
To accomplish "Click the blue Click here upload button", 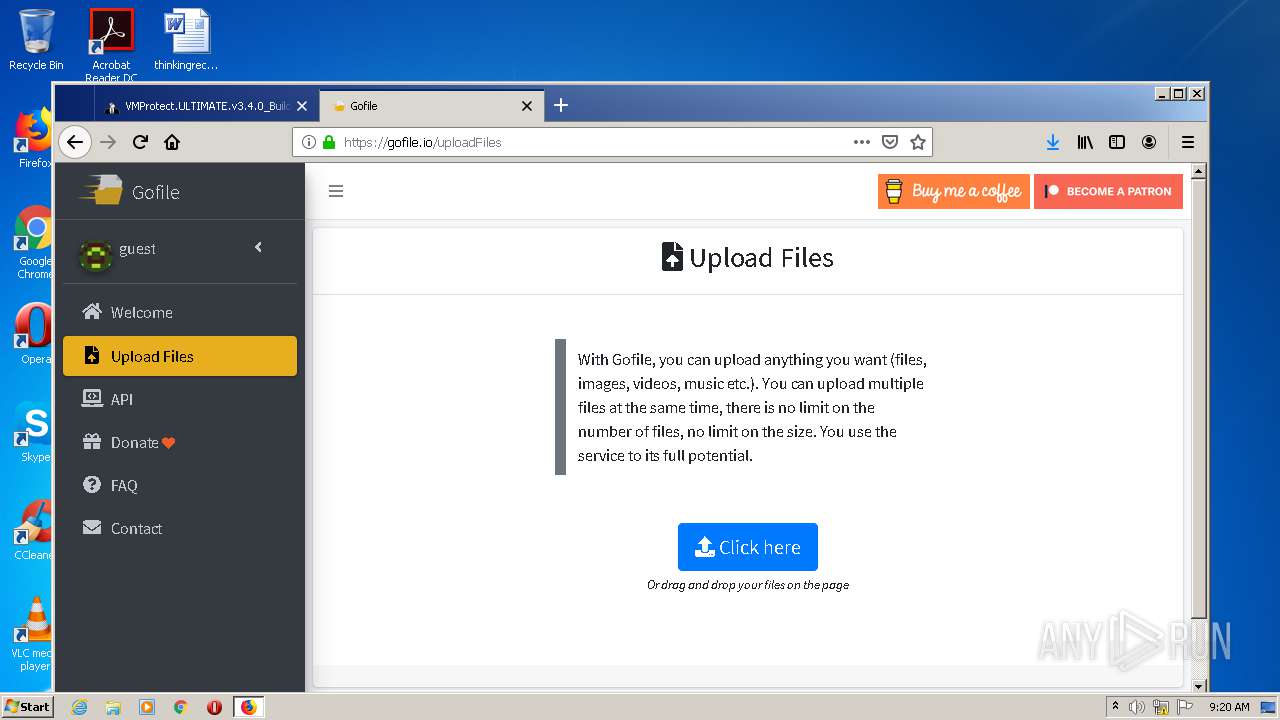I will [x=748, y=547].
